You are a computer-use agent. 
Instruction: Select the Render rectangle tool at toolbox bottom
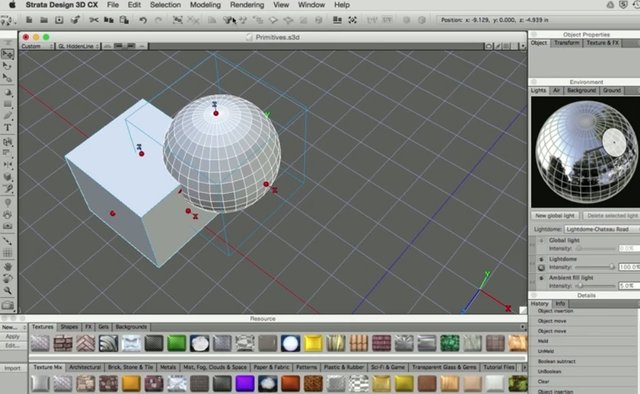(7, 305)
